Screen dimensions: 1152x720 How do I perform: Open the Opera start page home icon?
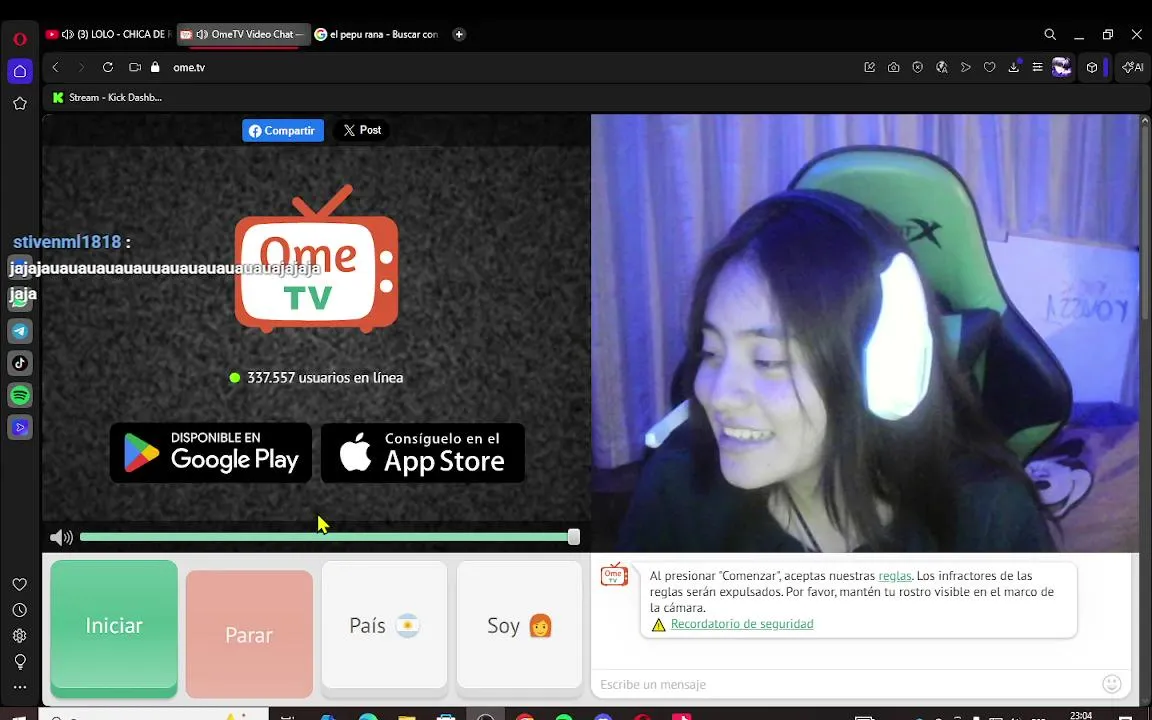[x=20, y=71]
